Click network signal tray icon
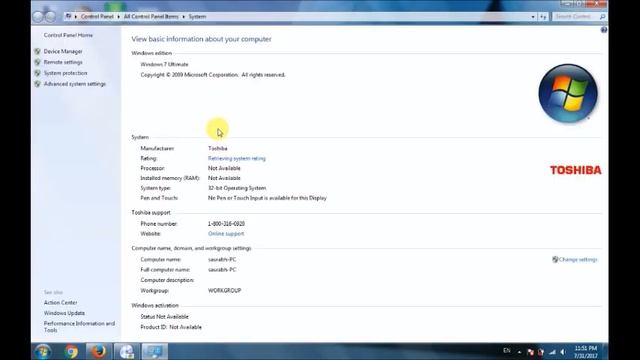Image resolution: width=640 pixels, height=360 pixels. click(552, 352)
